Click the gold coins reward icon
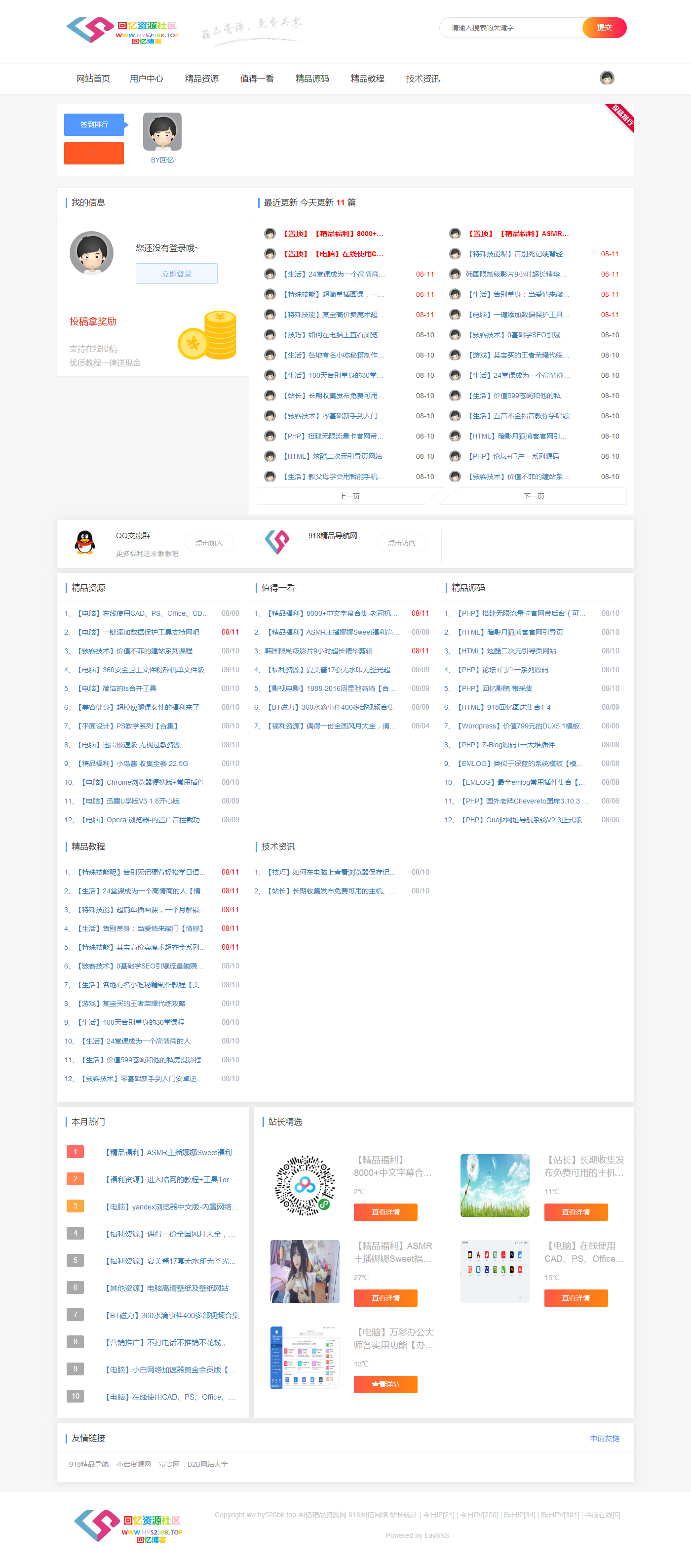 [x=207, y=335]
